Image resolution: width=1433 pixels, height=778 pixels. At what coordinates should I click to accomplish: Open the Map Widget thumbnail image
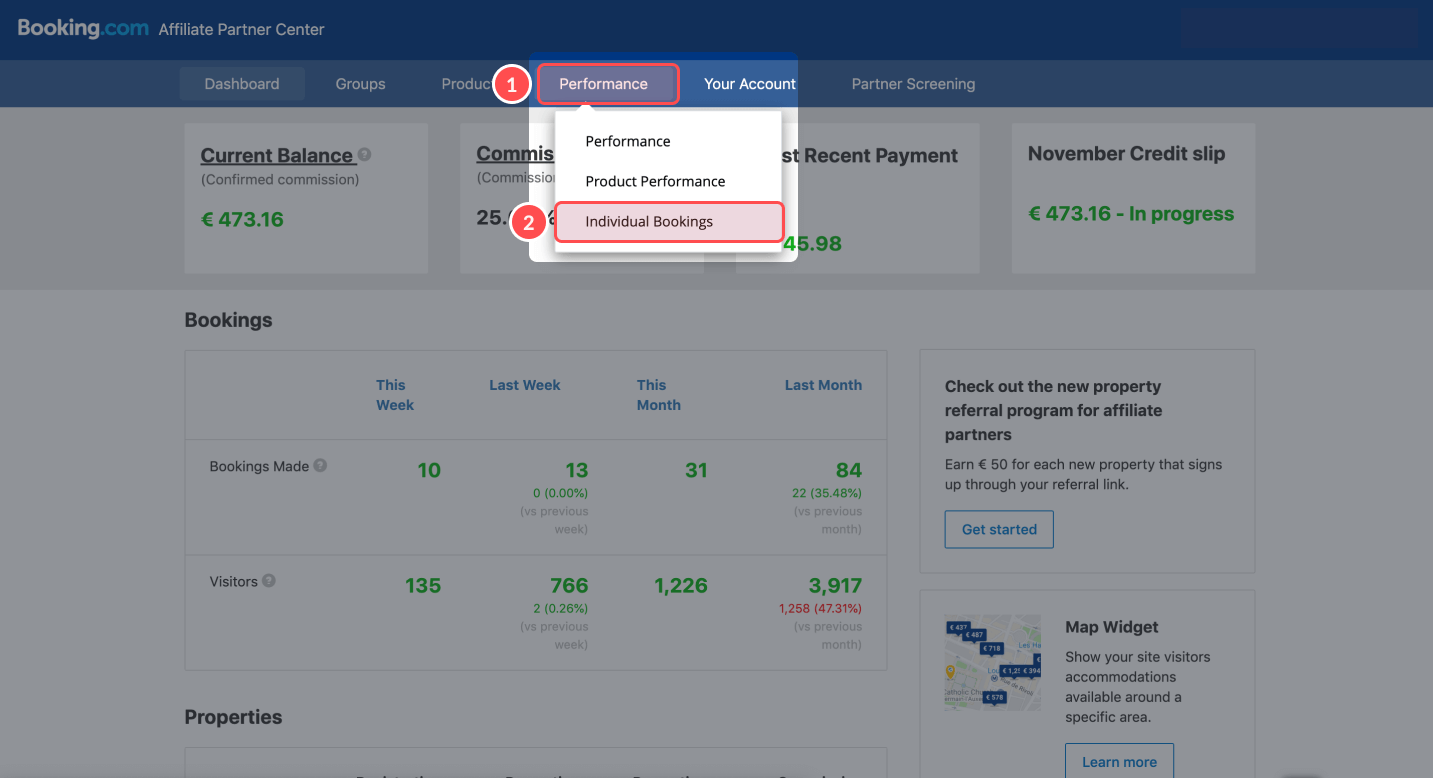[993, 662]
